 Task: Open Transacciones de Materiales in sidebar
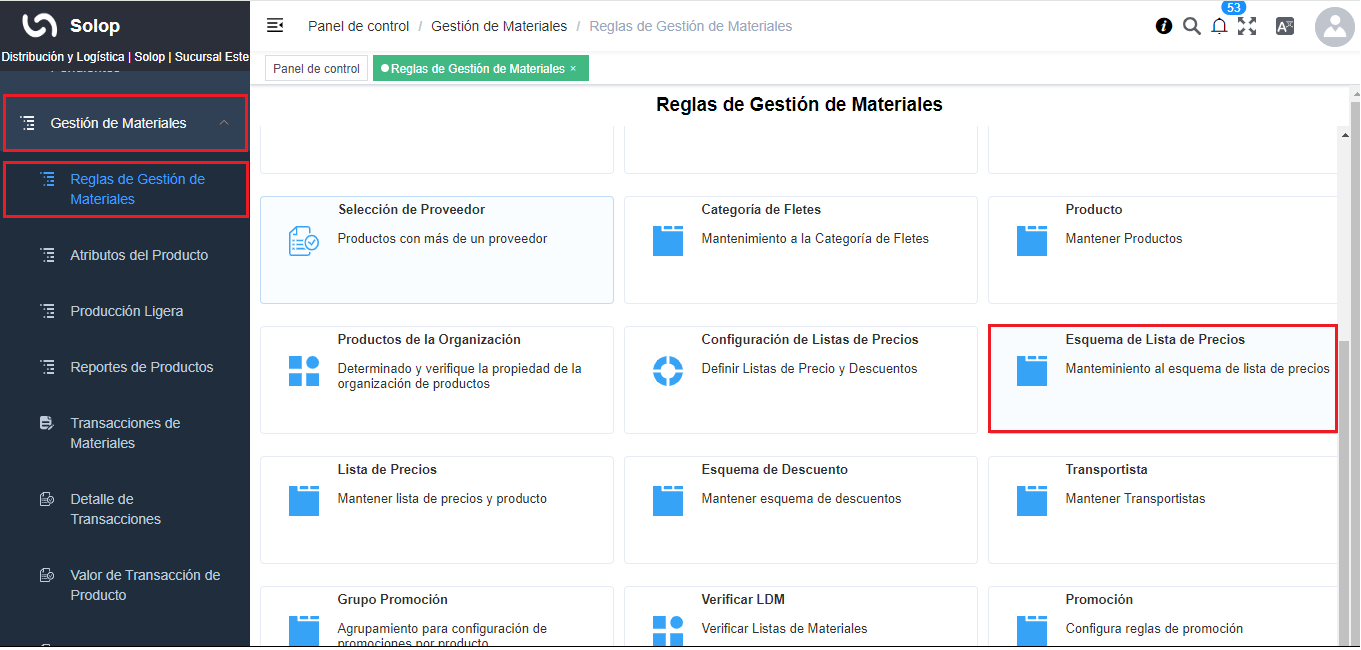coord(125,433)
